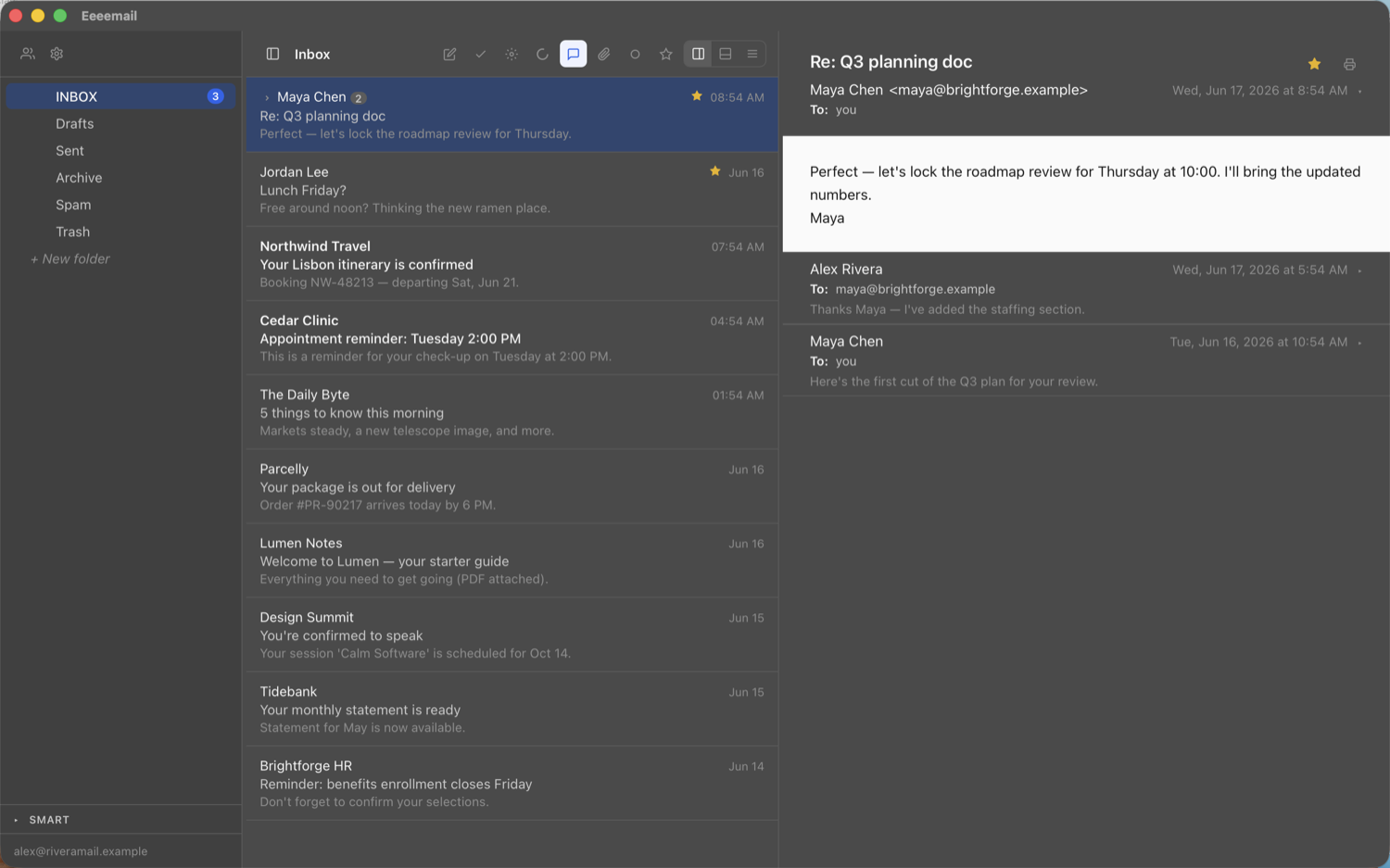Click the checkmark mark-as-read toolbar icon
The width and height of the screenshot is (1390, 868).
point(480,54)
